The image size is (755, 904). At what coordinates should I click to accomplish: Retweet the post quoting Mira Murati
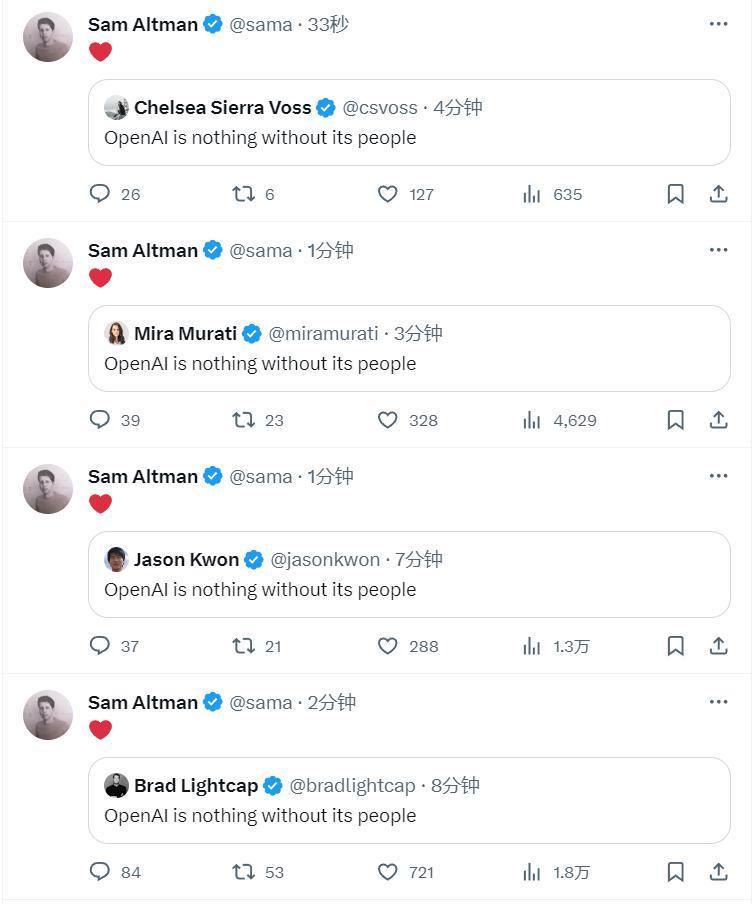(244, 420)
